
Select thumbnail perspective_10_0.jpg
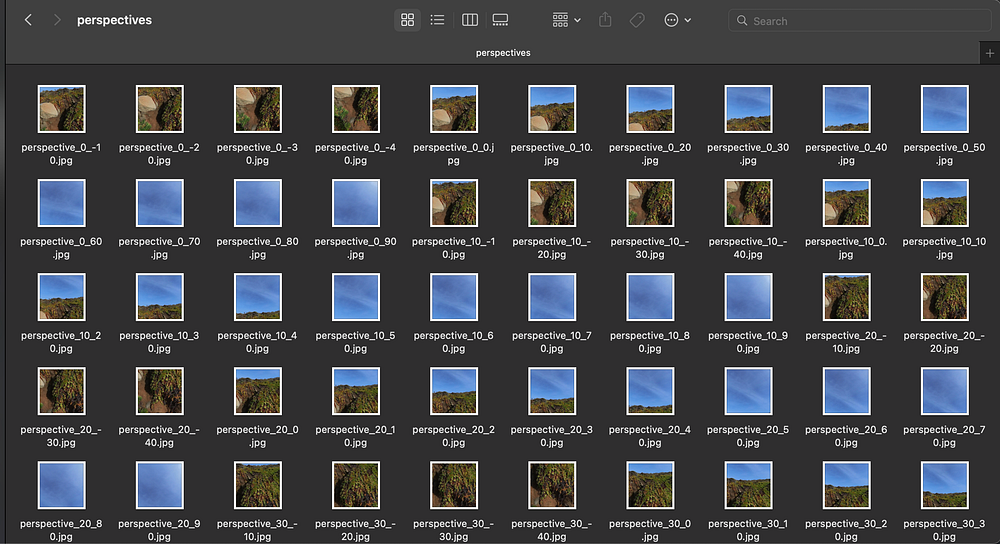coord(846,203)
